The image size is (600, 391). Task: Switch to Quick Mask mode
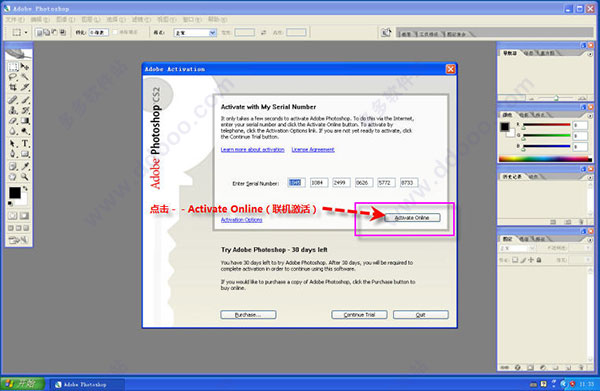click(x=24, y=216)
